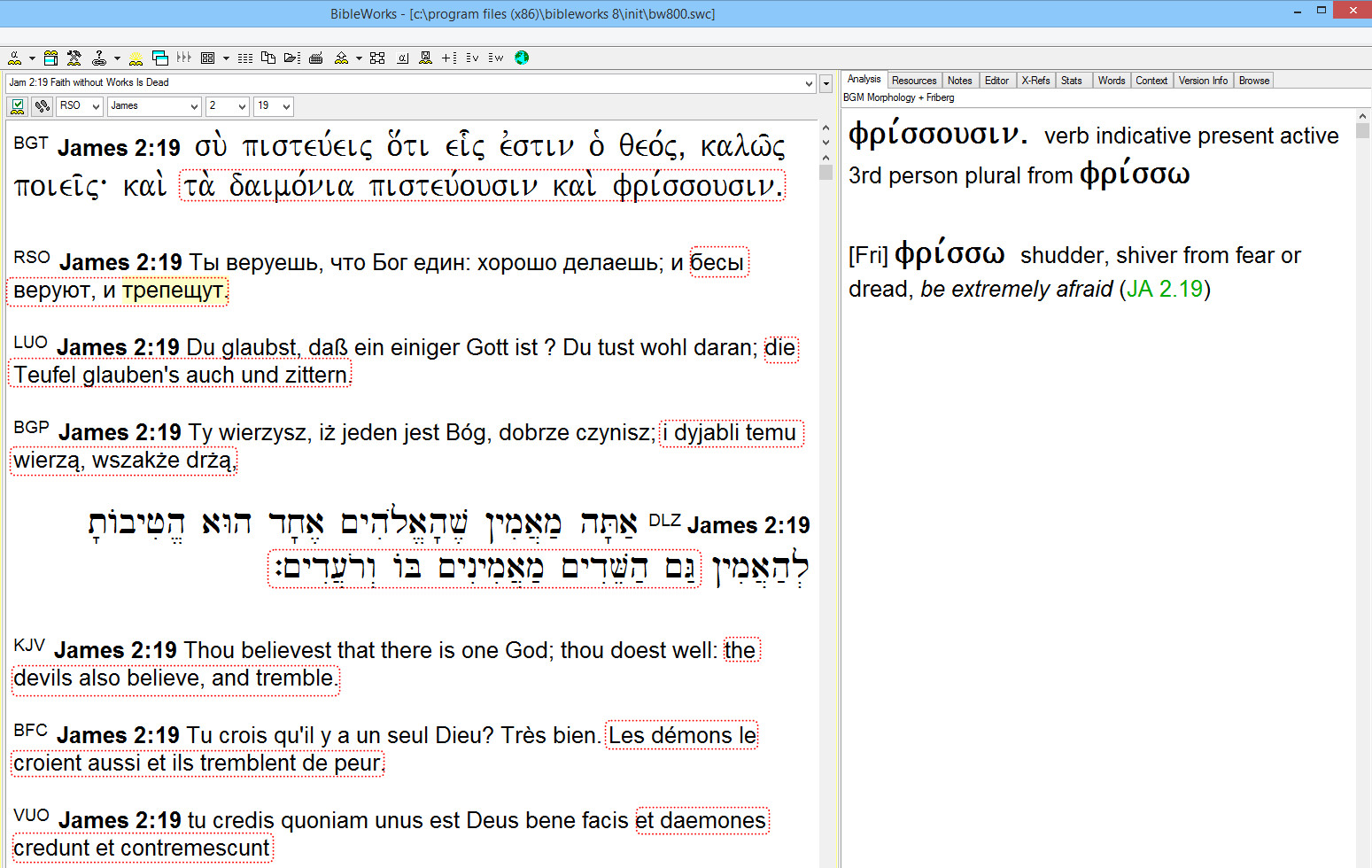1372x868 pixels.
Task: Open the Editor tab
Action: tap(997, 81)
